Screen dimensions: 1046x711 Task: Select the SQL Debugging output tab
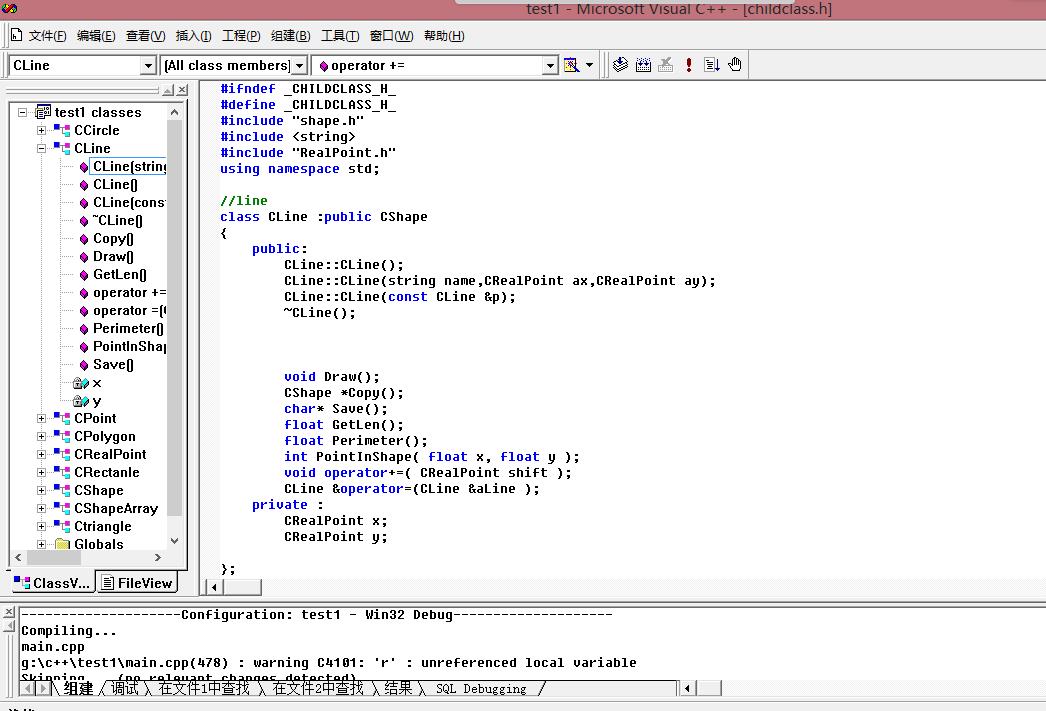tap(481, 688)
